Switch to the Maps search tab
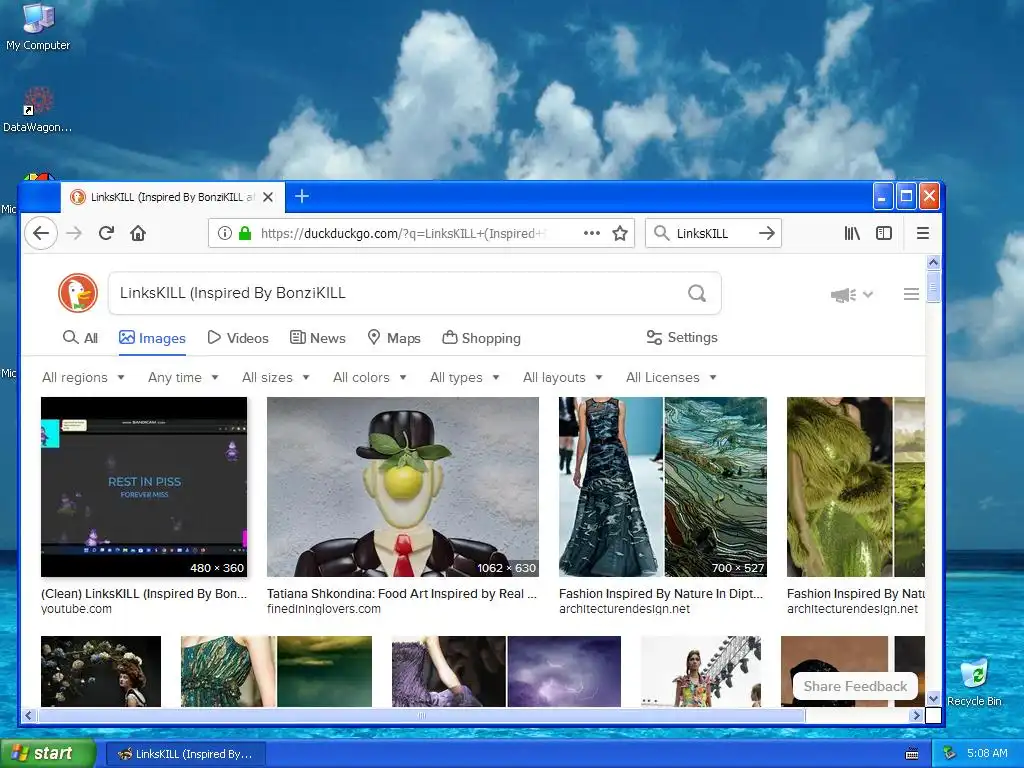Screen dimensions: 1024x768 coord(394,338)
